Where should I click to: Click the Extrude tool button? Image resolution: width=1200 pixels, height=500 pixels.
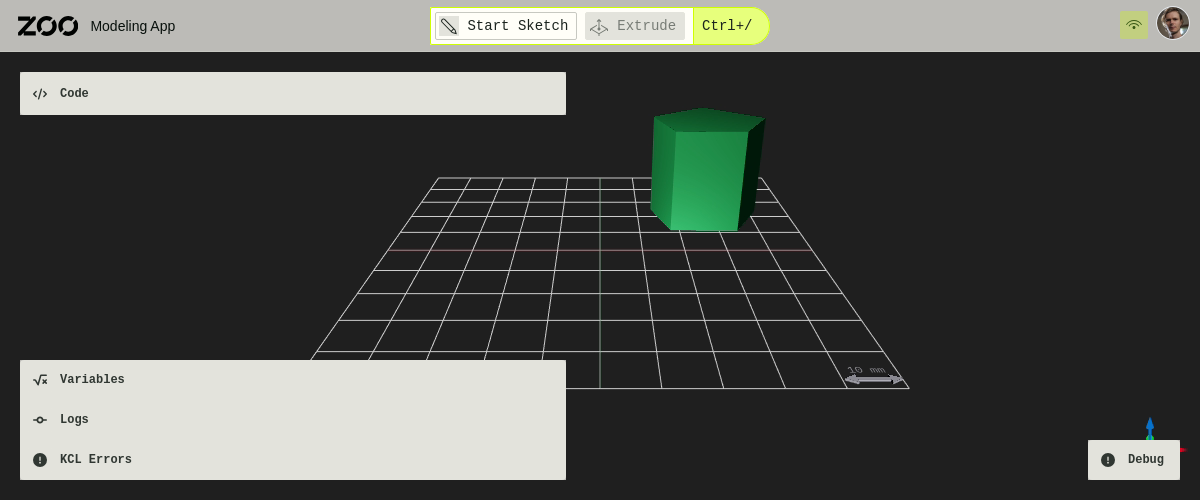pyautogui.click(x=634, y=26)
